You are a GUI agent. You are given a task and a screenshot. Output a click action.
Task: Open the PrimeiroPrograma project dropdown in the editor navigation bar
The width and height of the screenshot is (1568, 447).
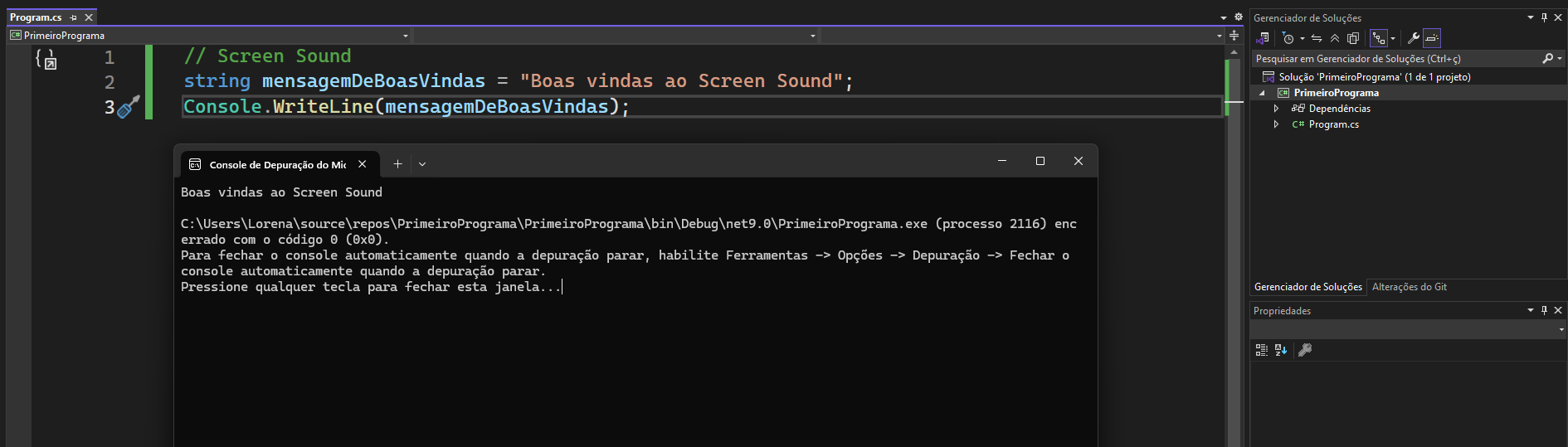coord(209,36)
